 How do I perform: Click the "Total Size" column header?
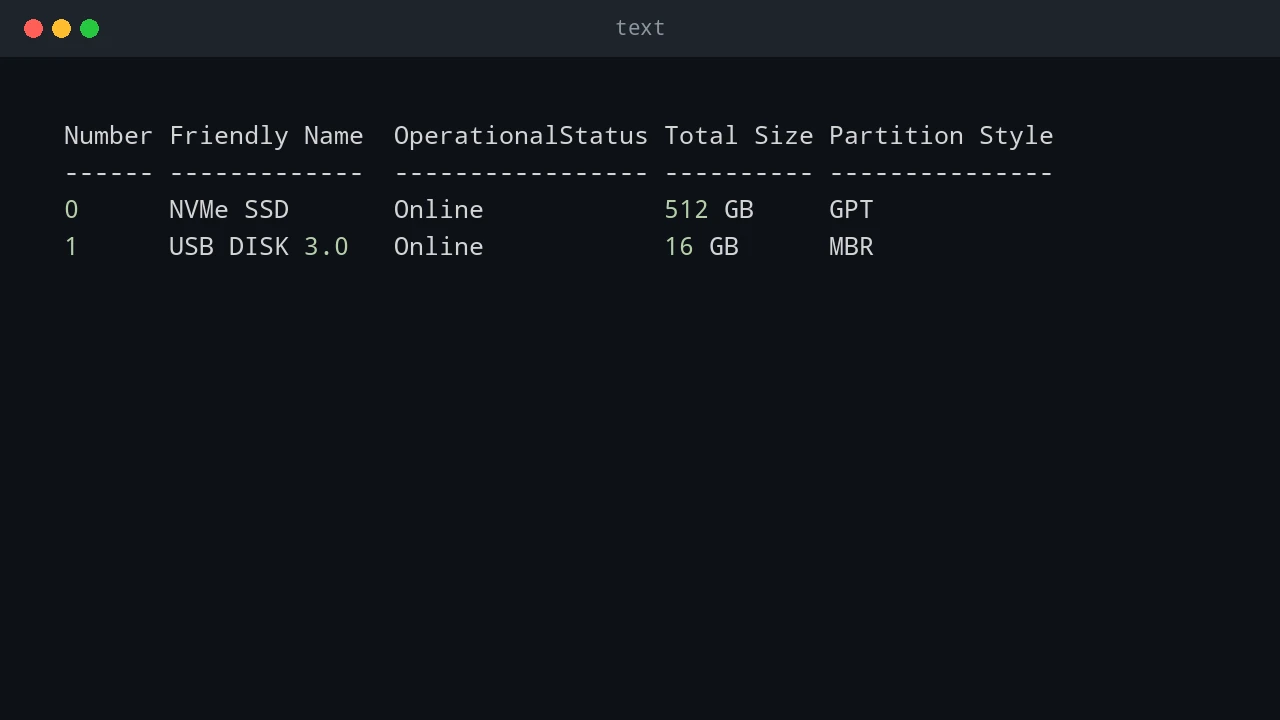click(739, 135)
